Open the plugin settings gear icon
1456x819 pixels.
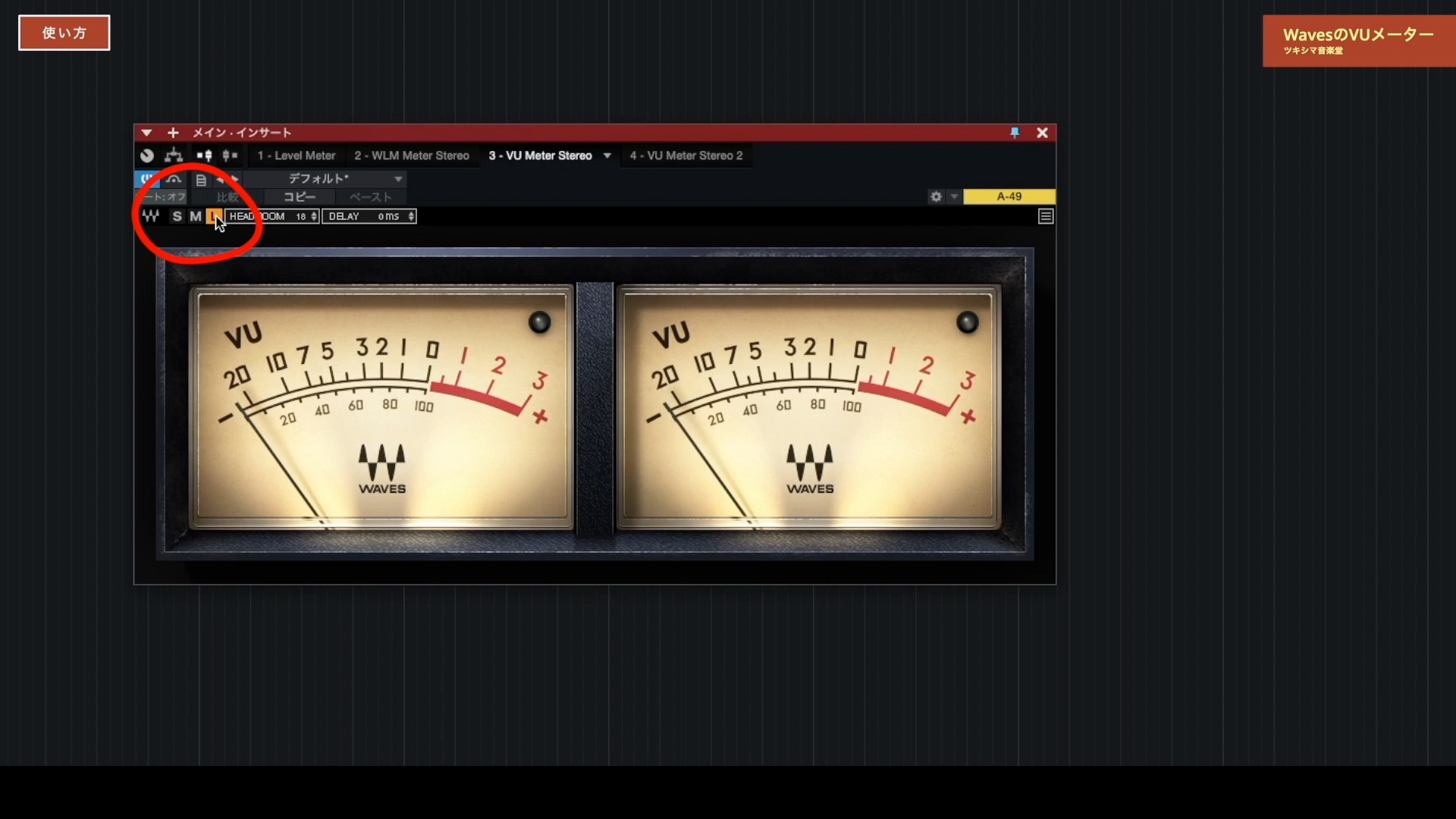tap(937, 196)
